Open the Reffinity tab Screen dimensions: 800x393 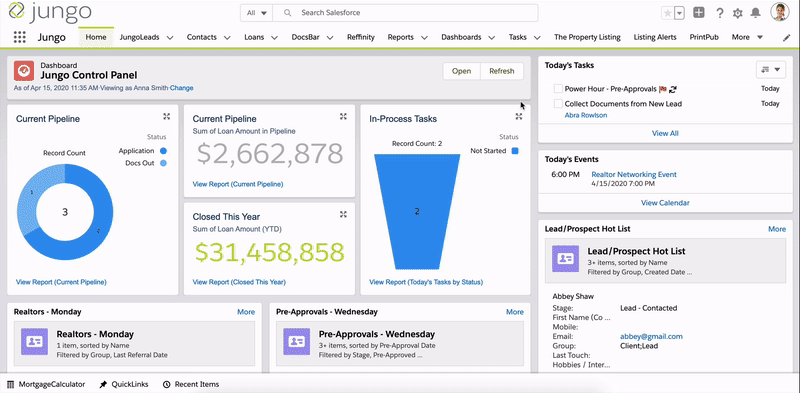point(361,37)
